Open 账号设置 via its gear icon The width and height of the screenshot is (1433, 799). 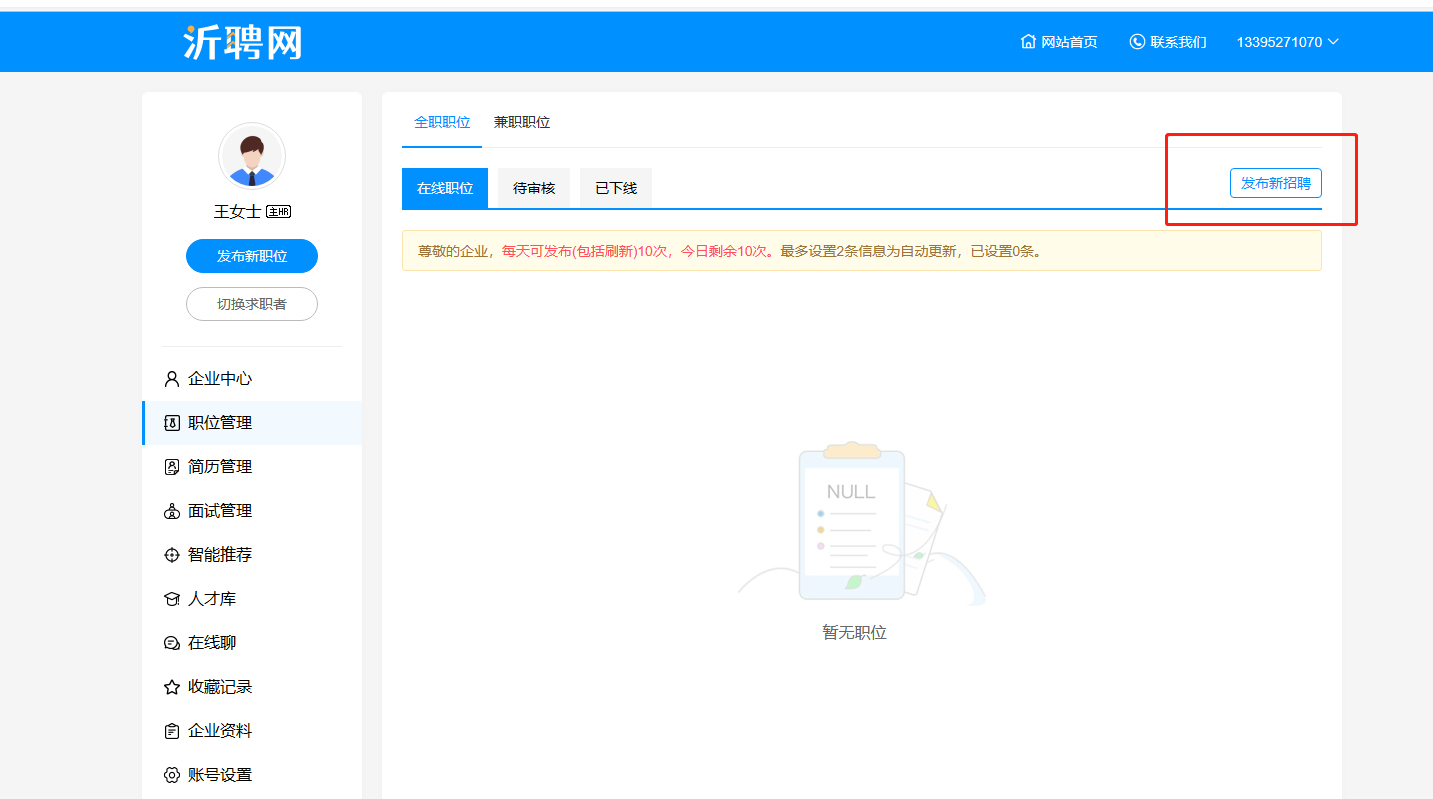pos(171,775)
